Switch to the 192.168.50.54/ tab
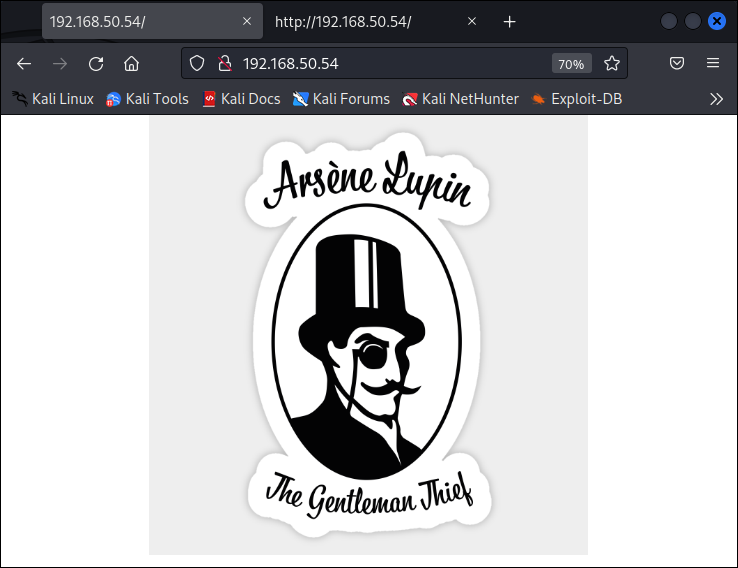The width and height of the screenshot is (738, 568). pyautogui.click(x=152, y=21)
